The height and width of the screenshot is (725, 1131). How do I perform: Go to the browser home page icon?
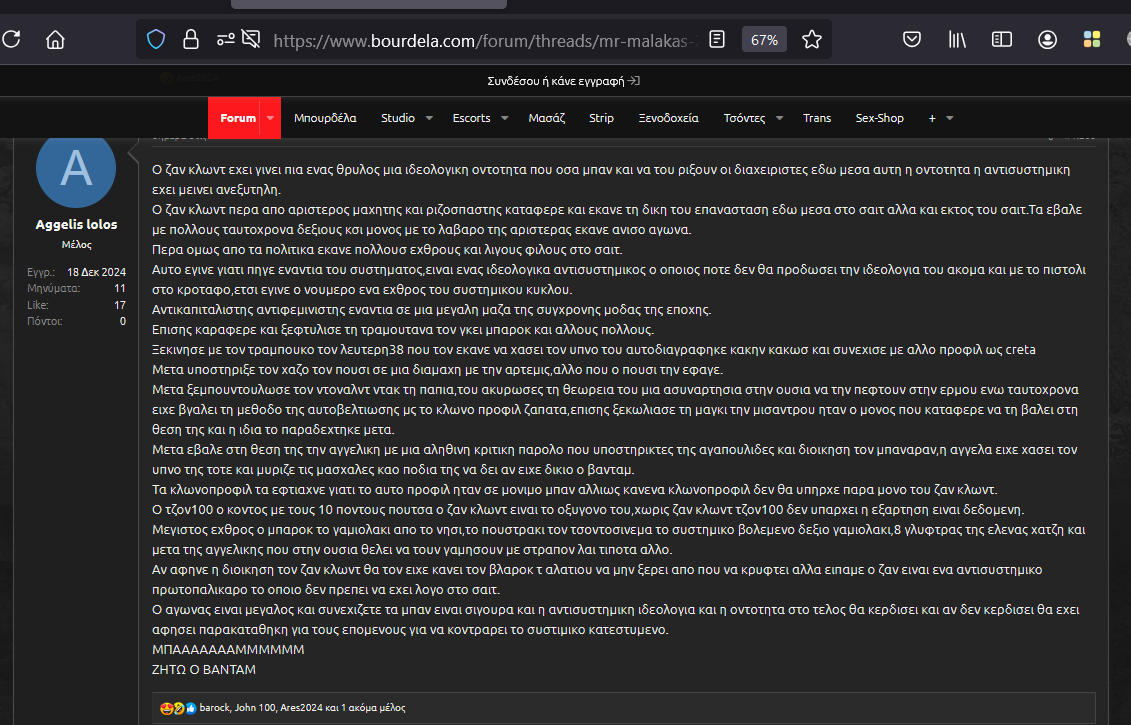55,40
